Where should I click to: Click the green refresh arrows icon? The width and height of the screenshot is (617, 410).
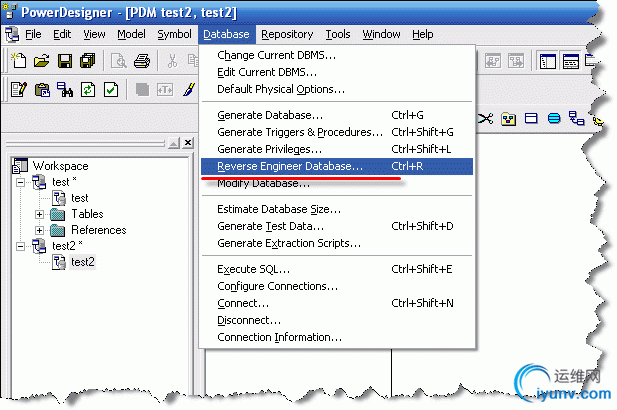[88, 90]
